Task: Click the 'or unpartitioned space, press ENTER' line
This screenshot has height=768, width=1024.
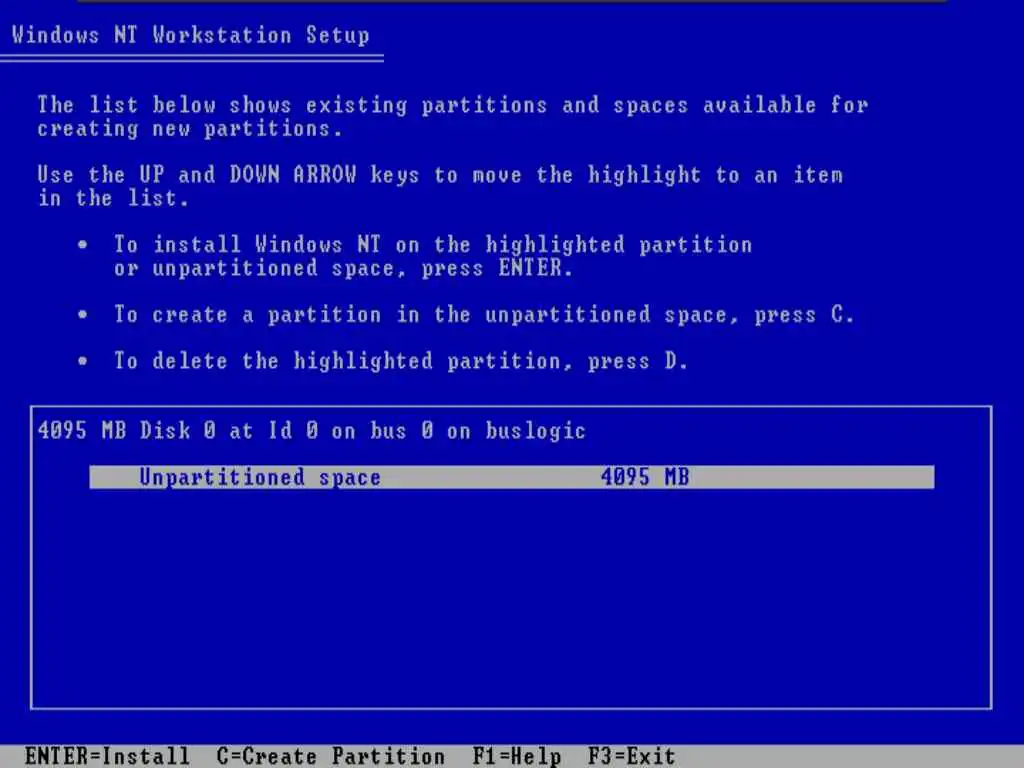Action: point(344,268)
